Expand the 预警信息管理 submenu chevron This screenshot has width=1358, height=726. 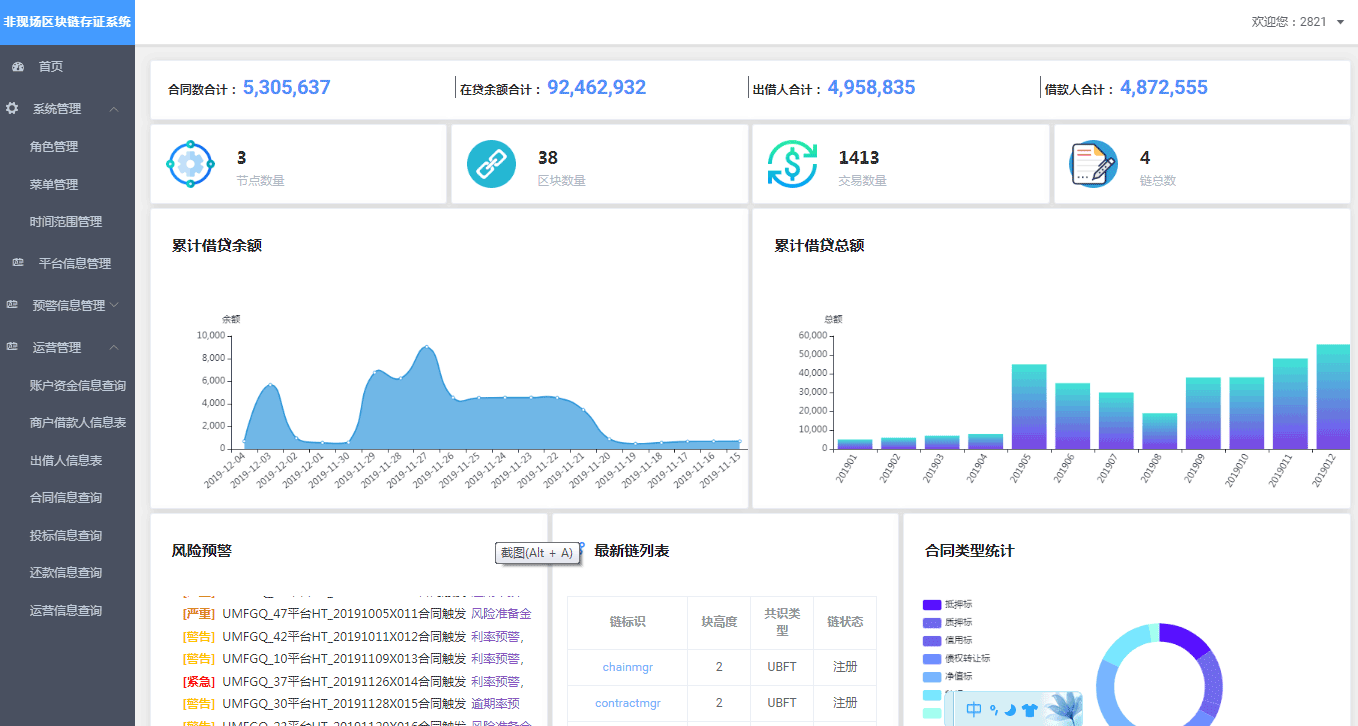click(114, 305)
